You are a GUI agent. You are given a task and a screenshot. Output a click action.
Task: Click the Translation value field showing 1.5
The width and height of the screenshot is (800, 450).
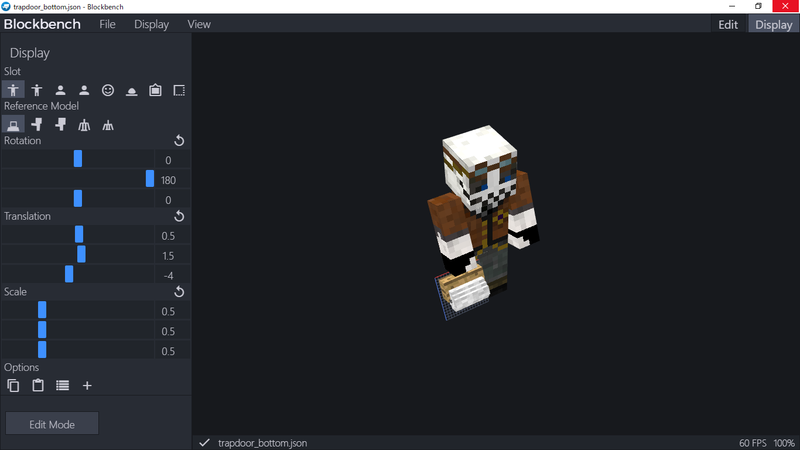pos(172,255)
